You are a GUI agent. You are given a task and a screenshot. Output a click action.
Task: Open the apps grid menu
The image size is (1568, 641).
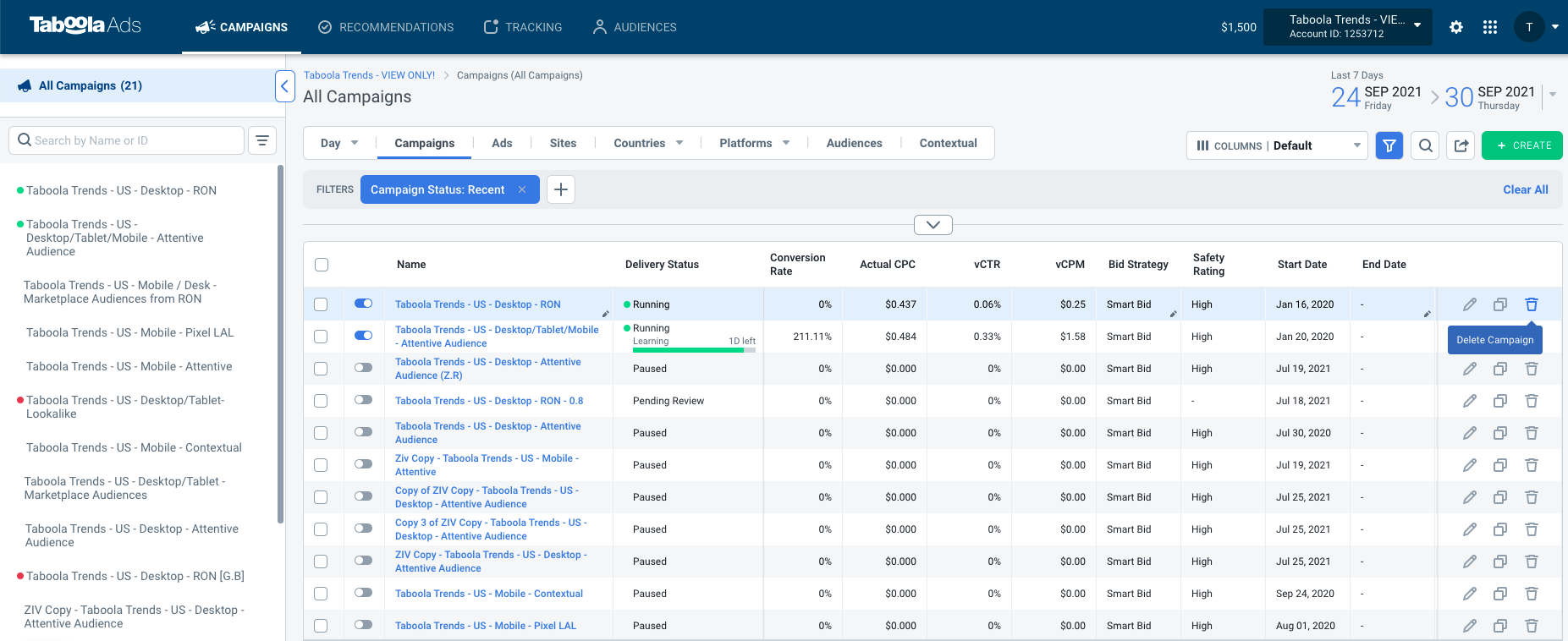pos(1490,27)
